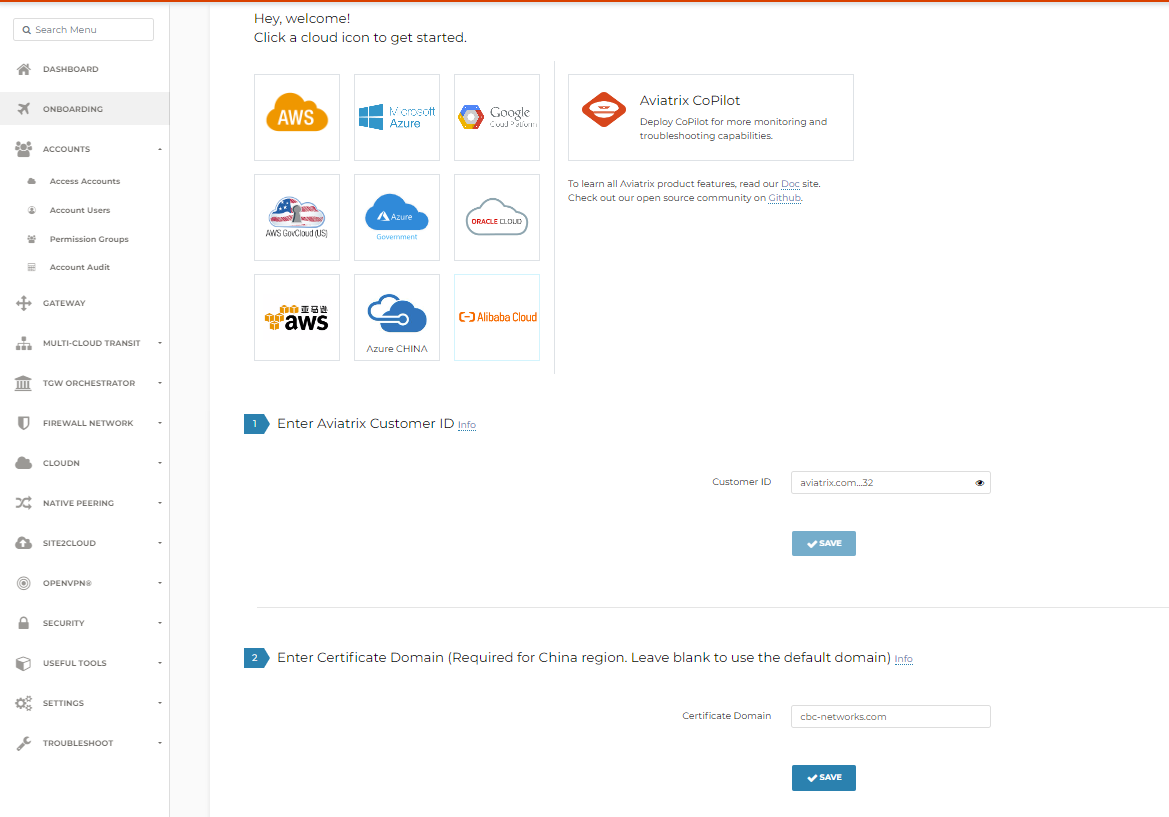The width and height of the screenshot is (1169, 817).
Task: Click the Useful Tools cube icon
Action: point(24,663)
